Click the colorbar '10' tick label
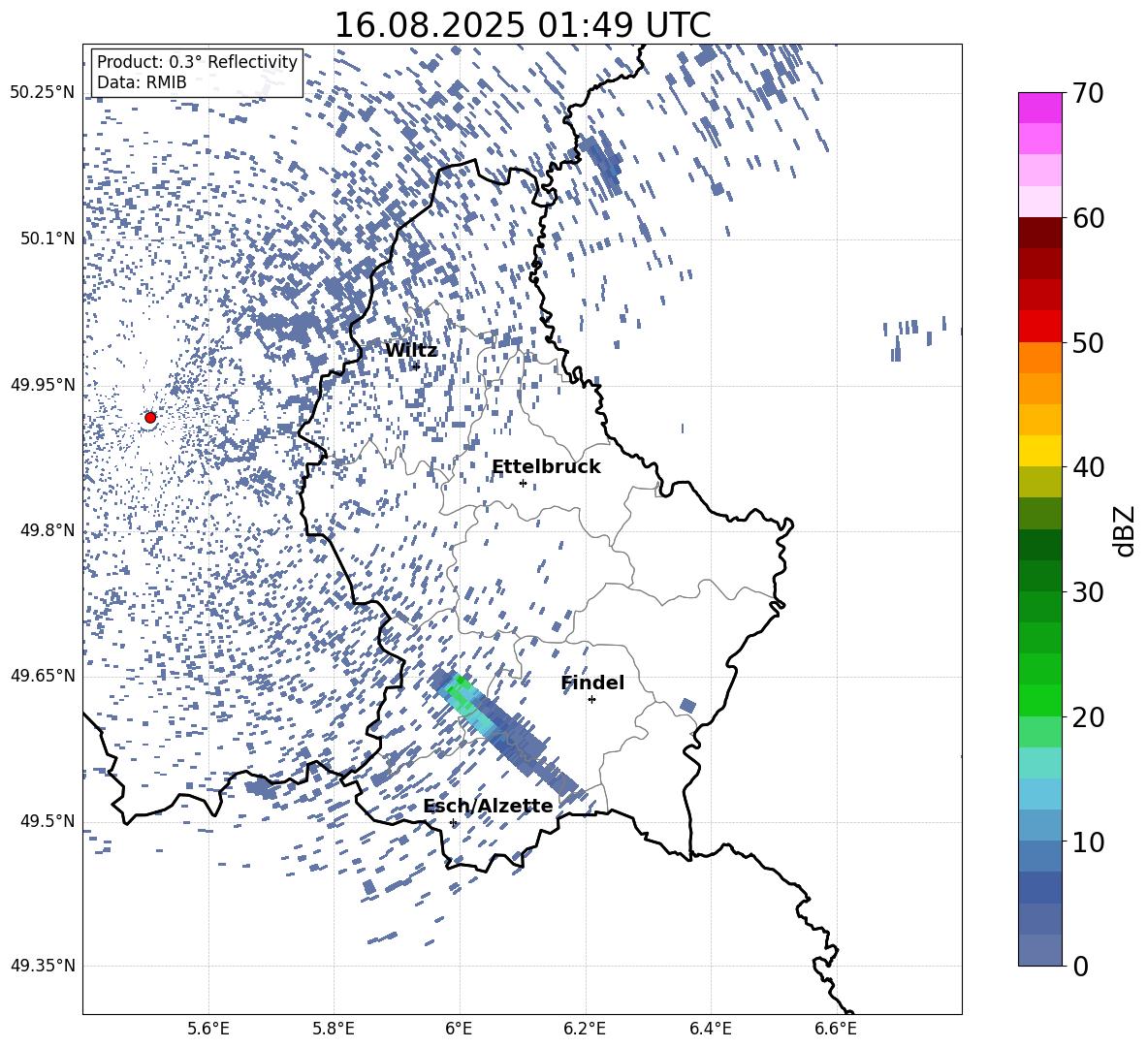 coord(1088,842)
